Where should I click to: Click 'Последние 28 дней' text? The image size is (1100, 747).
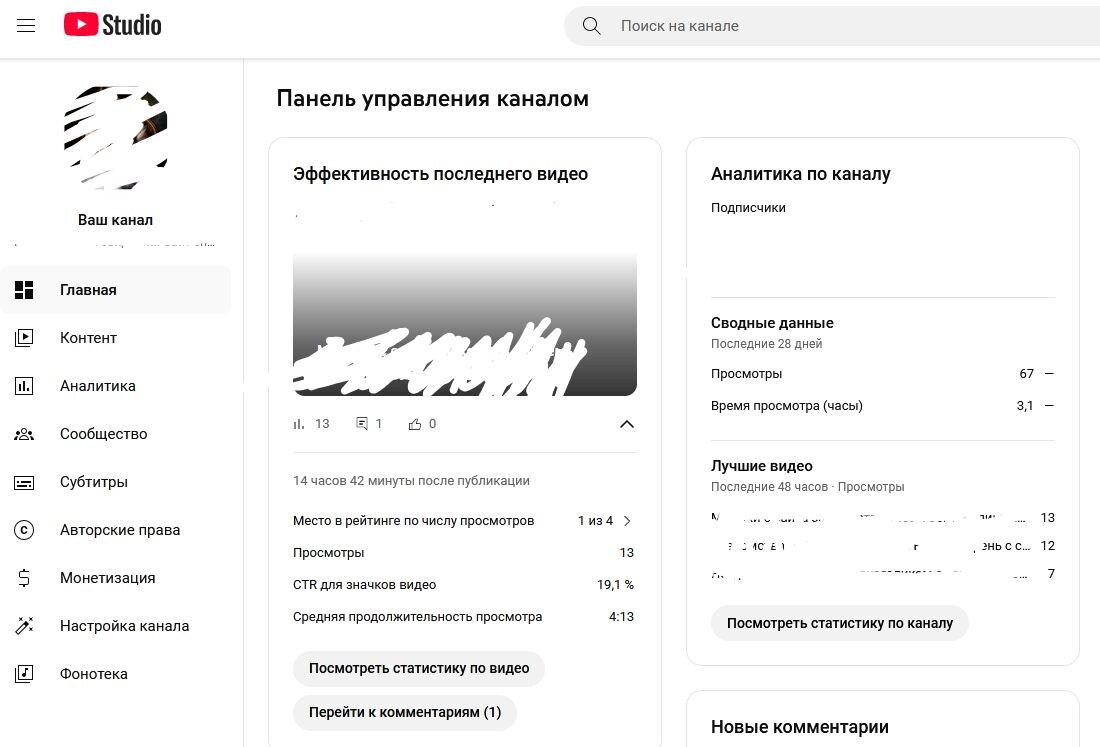coord(766,344)
